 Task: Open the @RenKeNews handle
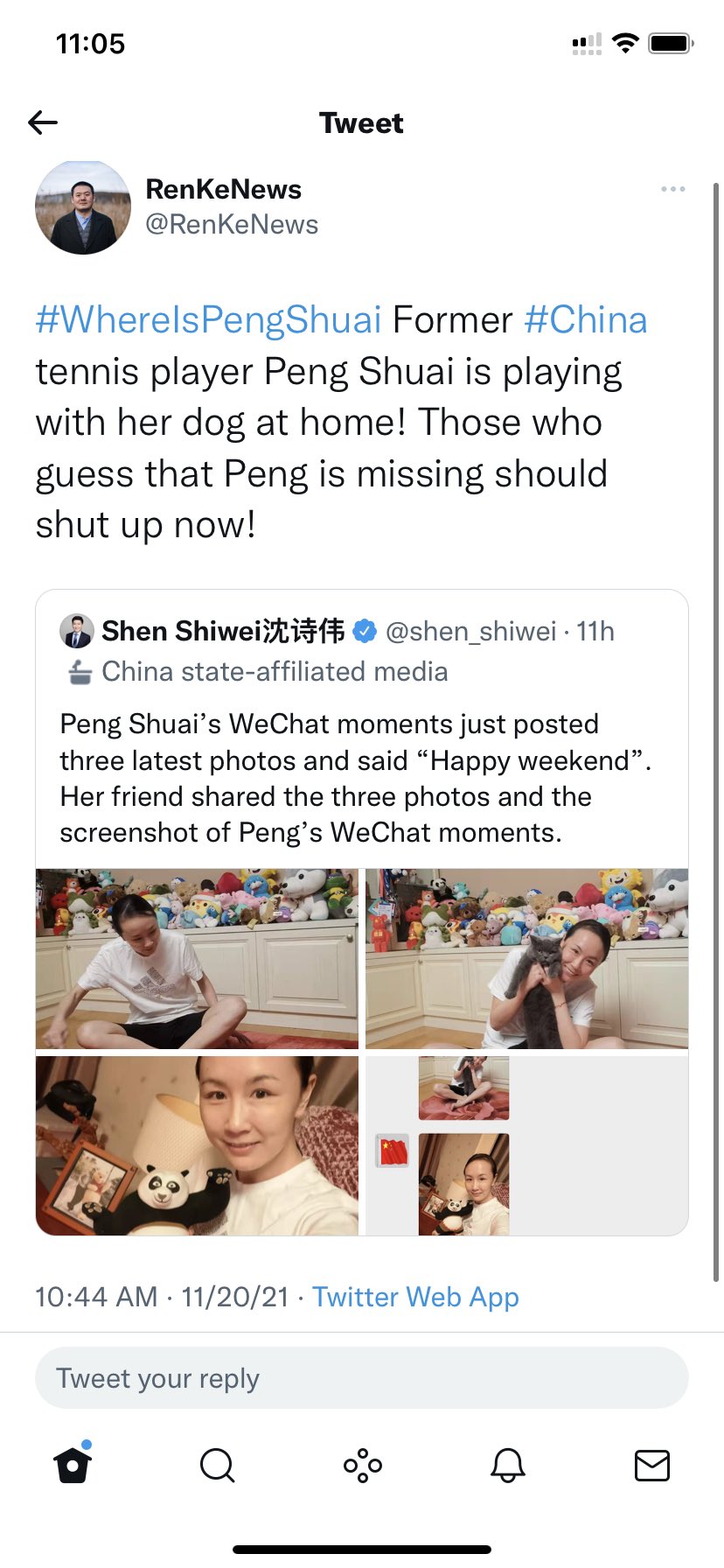click(x=232, y=225)
